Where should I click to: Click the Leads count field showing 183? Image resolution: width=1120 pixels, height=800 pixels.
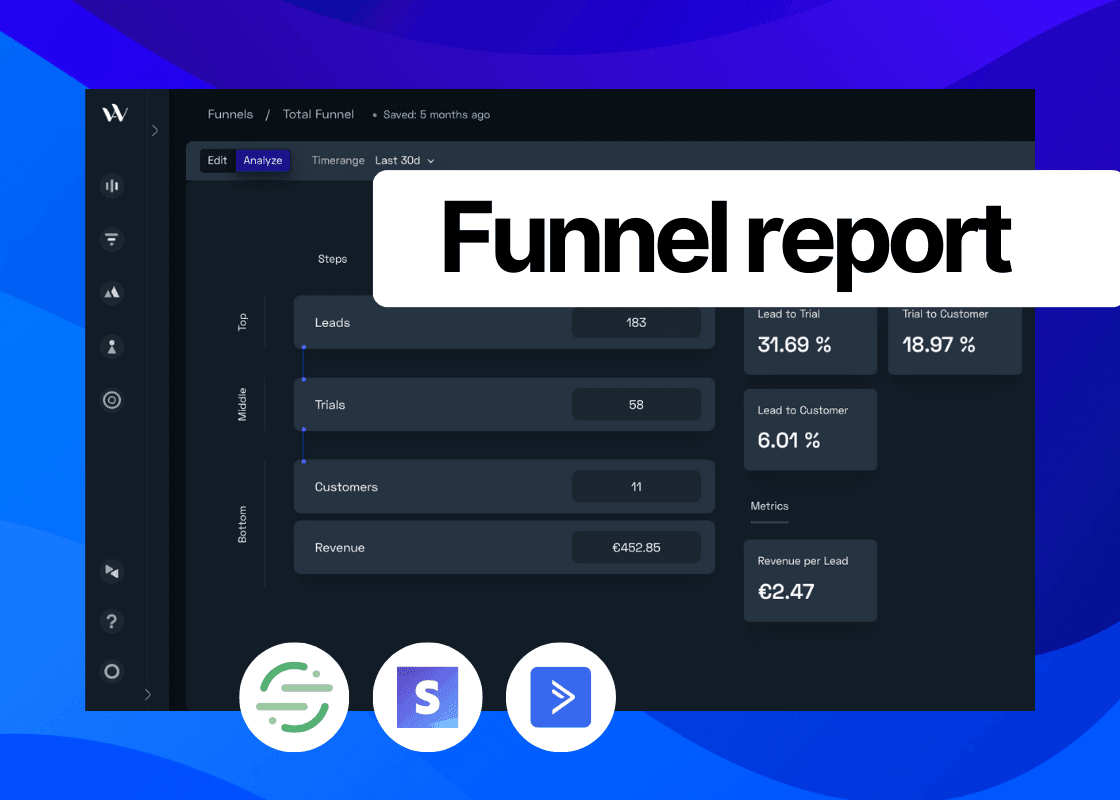[636, 322]
